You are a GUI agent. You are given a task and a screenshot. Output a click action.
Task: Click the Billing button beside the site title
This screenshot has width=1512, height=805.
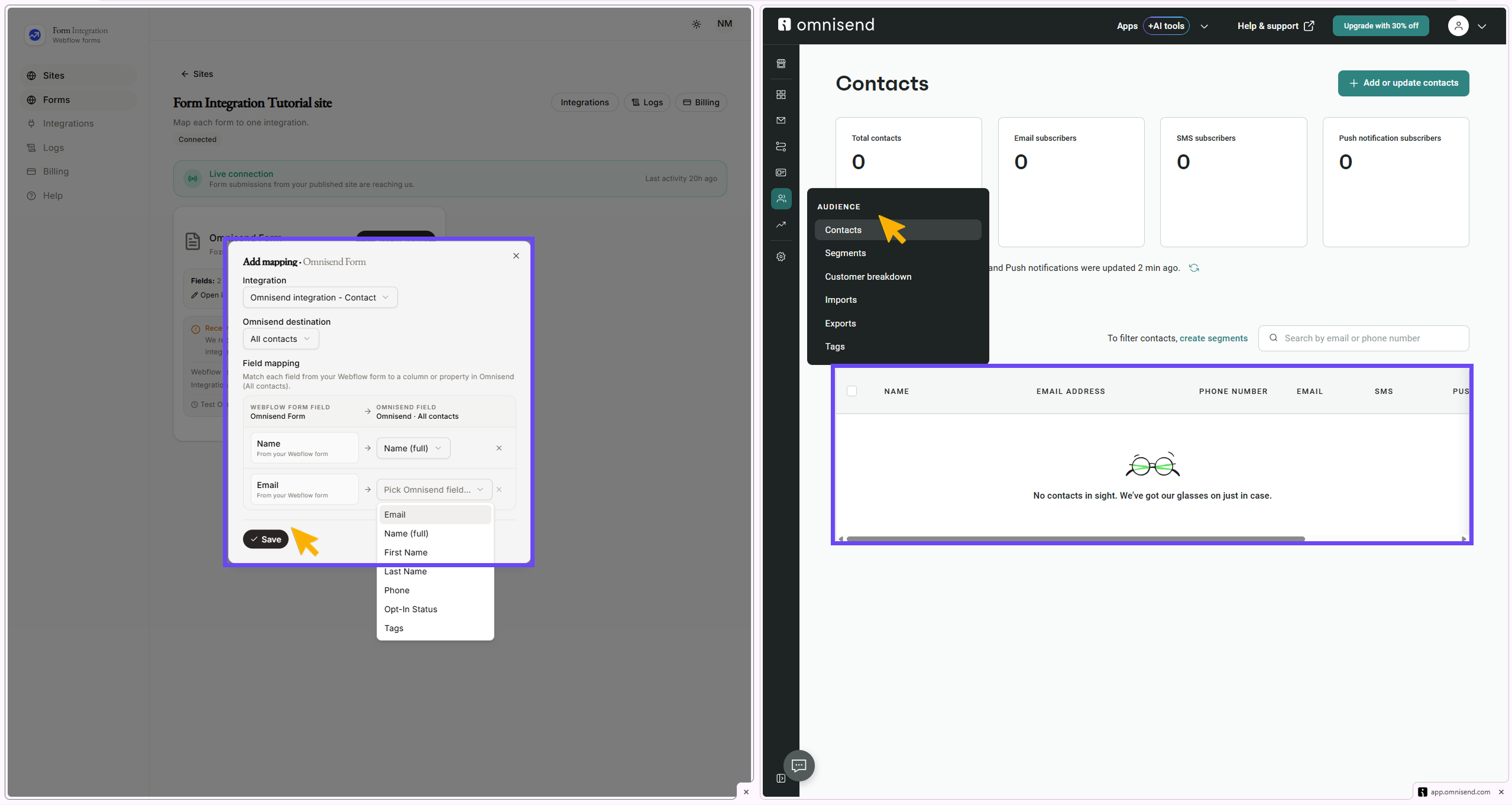(x=701, y=102)
